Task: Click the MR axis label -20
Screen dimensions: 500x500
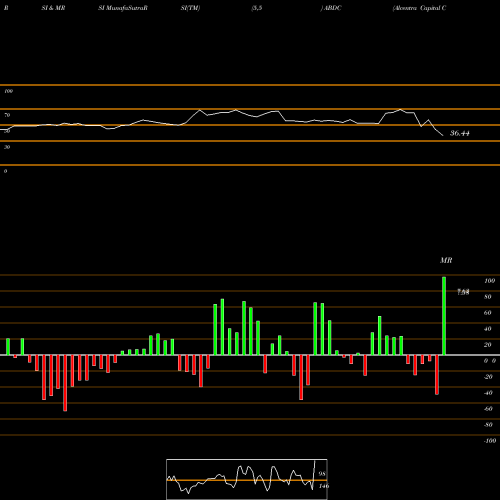Action: click(x=488, y=377)
